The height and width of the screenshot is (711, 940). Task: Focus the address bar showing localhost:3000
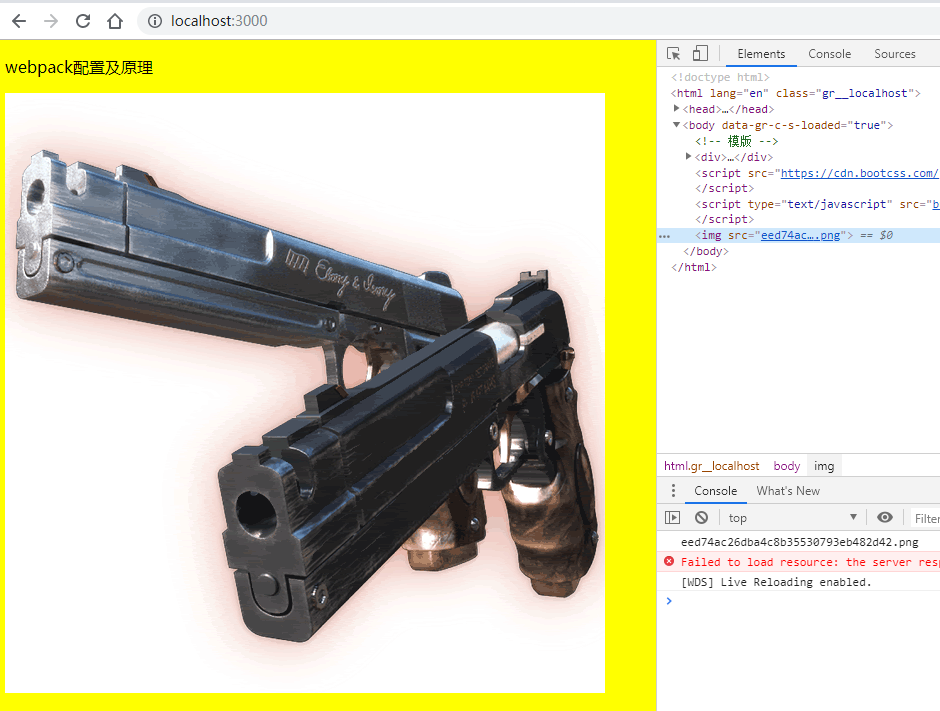[x=540, y=21]
